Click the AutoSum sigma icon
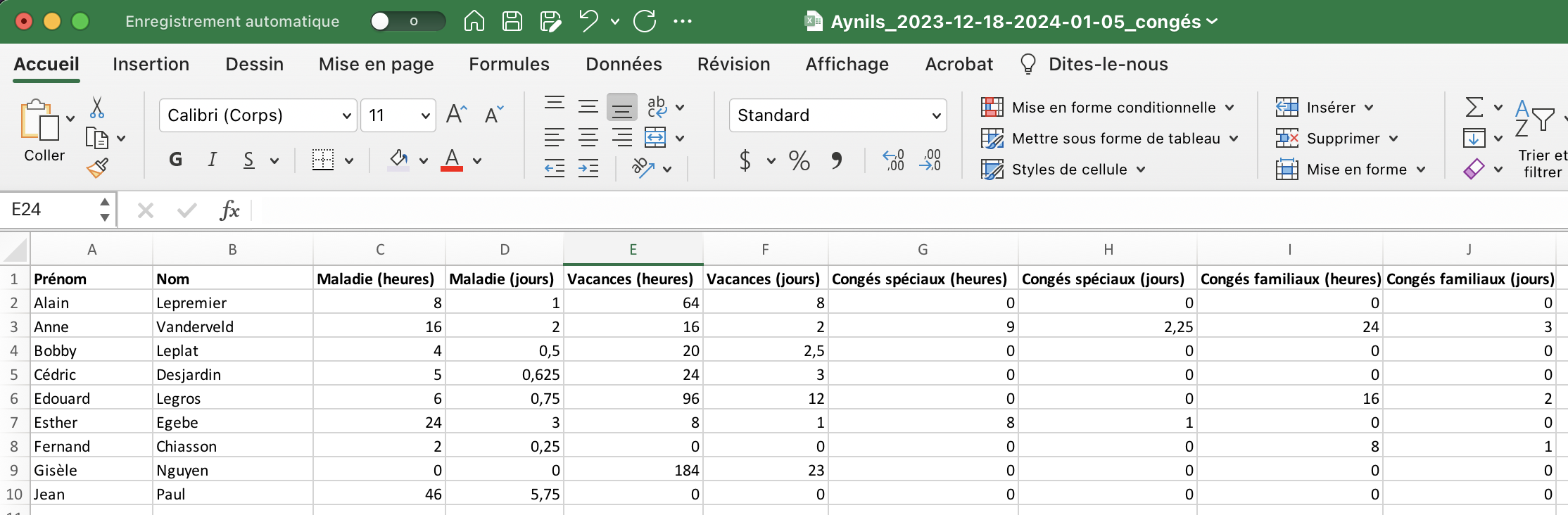Image resolution: width=1568 pixels, height=515 pixels. (x=1474, y=107)
